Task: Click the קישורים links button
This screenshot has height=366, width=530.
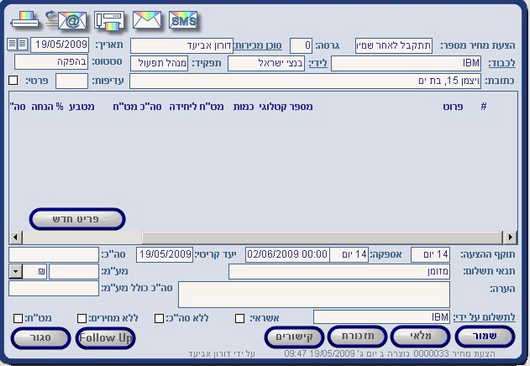Action: click(294, 337)
